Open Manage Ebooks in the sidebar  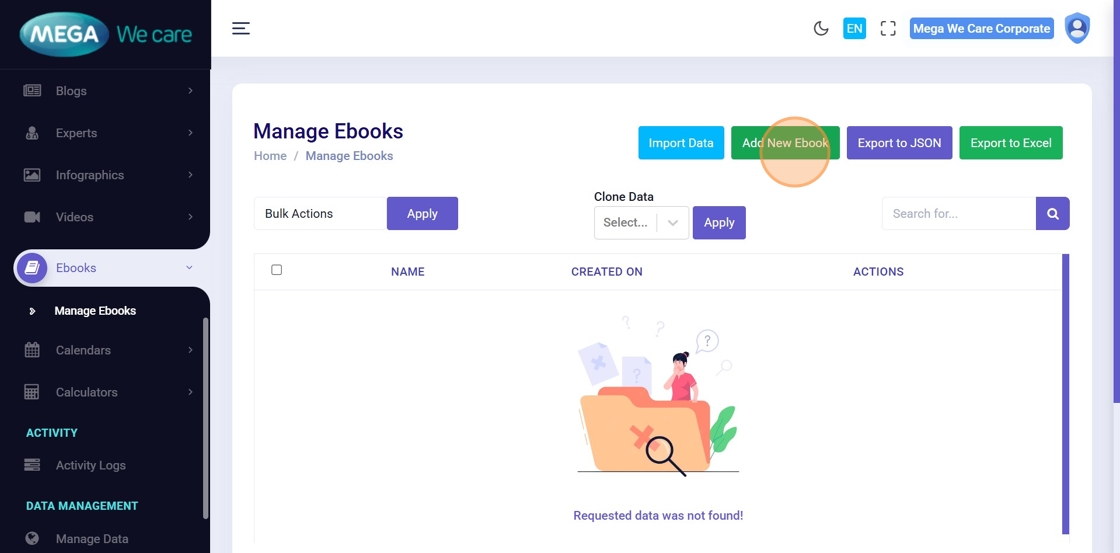coord(95,311)
